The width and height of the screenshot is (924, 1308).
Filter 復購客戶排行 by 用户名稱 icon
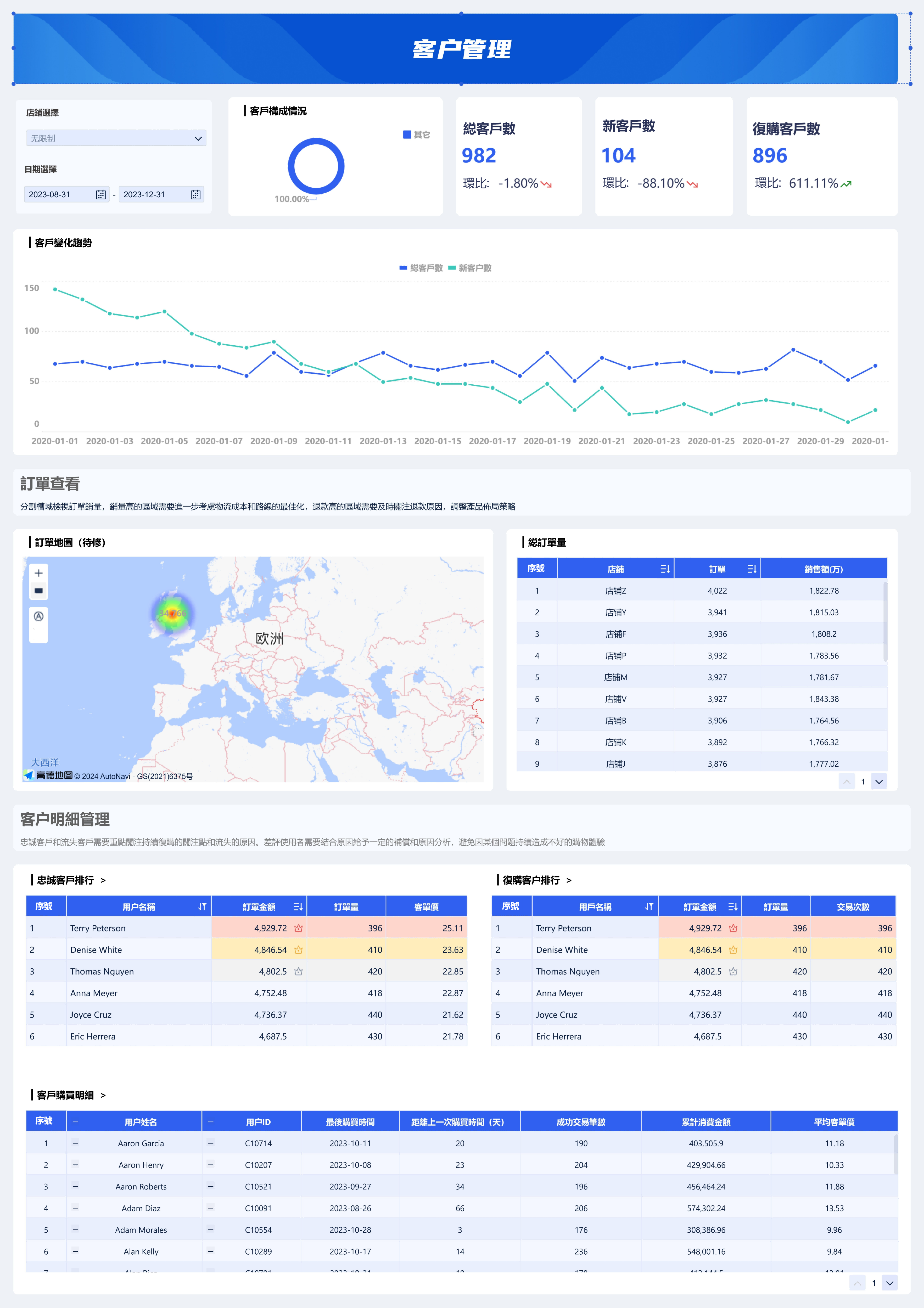tap(649, 907)
